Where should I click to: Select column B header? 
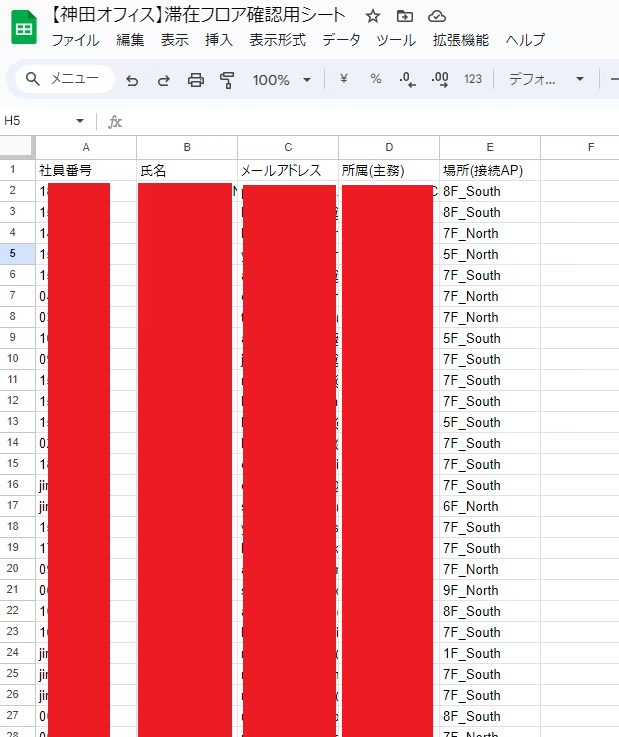(x=187, y=148)
